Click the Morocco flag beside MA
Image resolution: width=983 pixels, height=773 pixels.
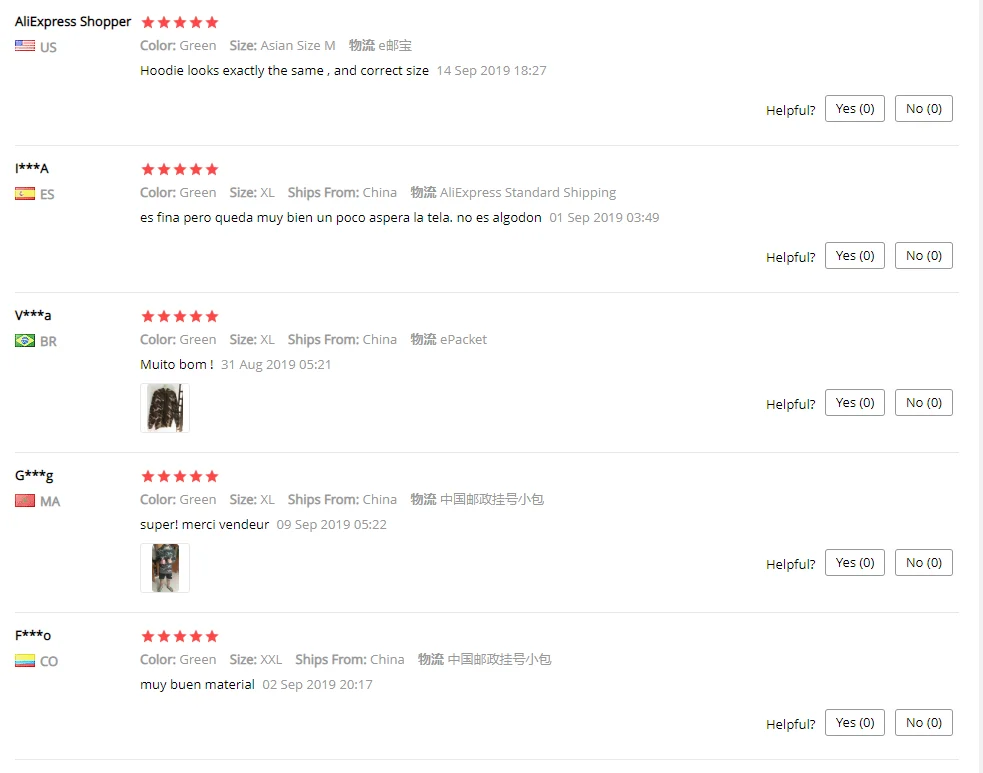pos(25,501)
